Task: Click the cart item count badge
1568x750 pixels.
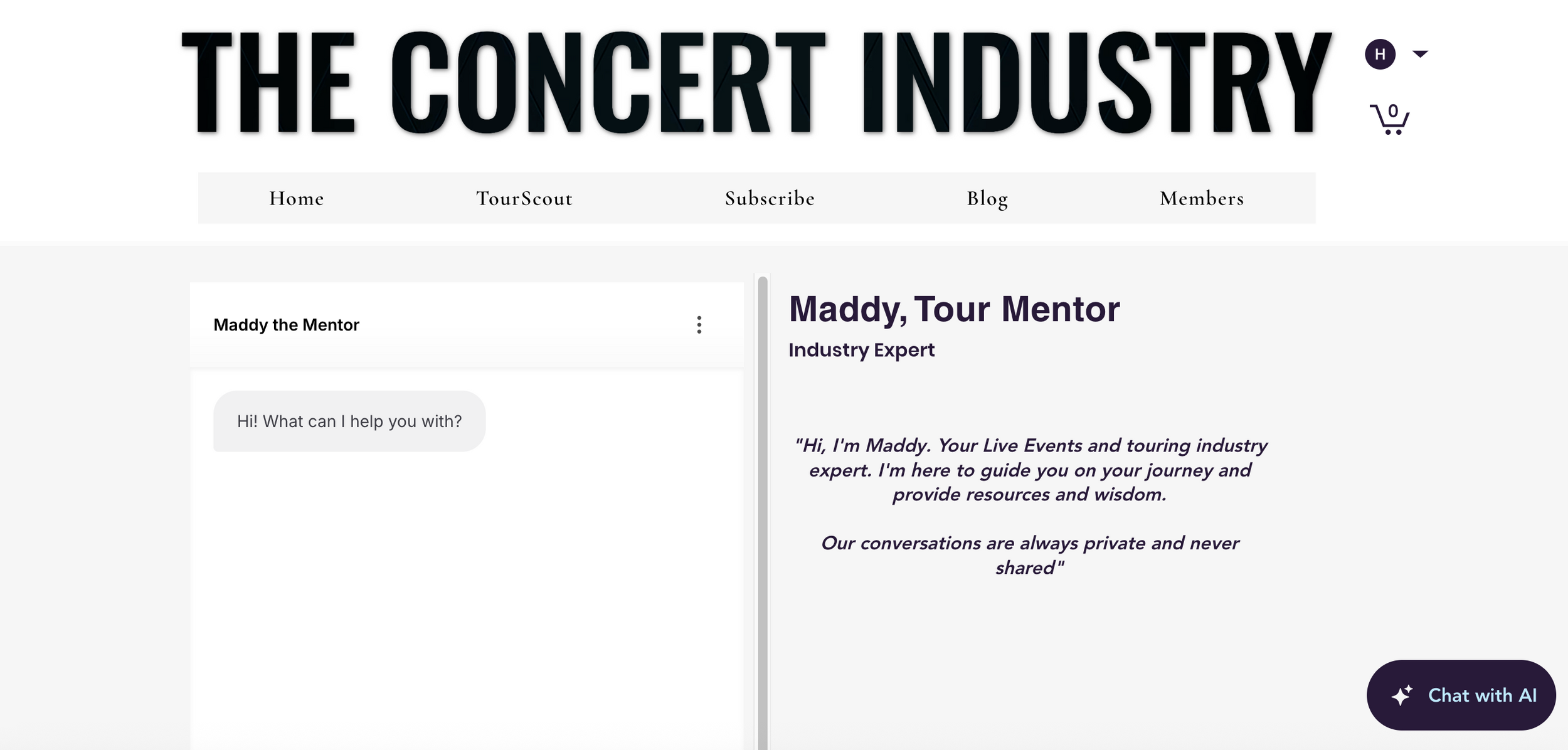Action: click(x=1393, y=111)
